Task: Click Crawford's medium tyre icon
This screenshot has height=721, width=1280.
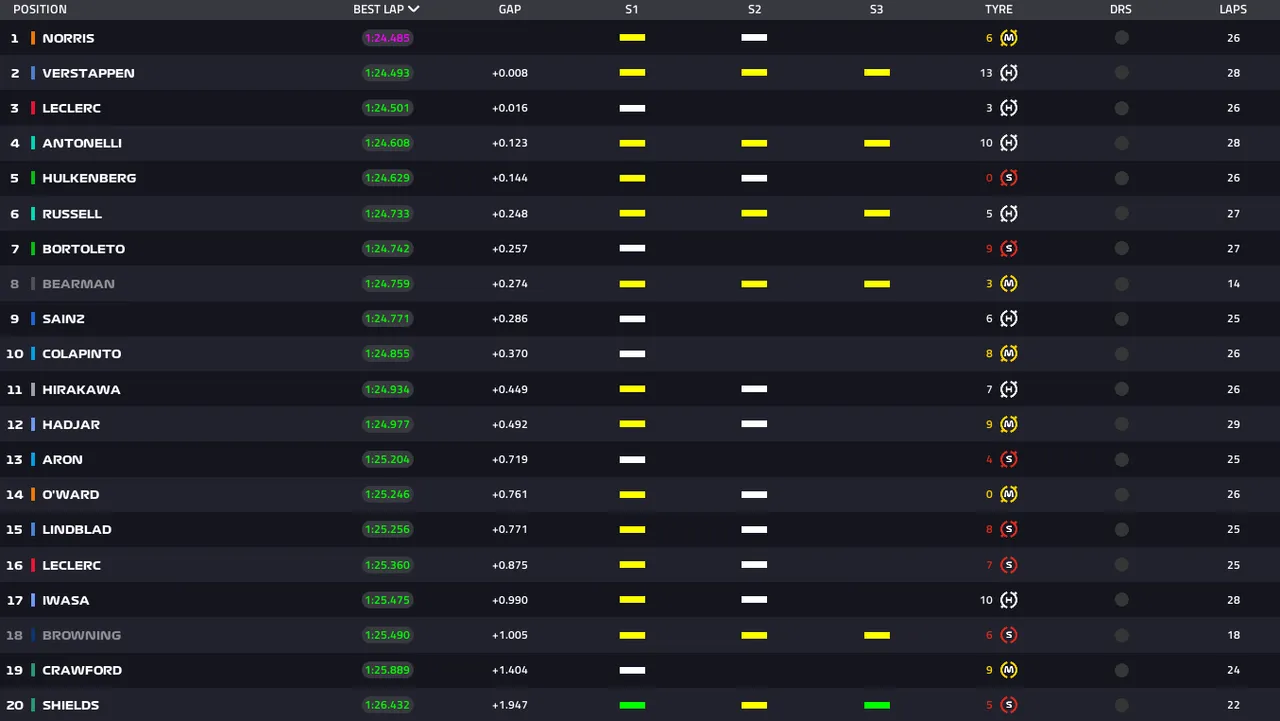Action: point(1009,670)
